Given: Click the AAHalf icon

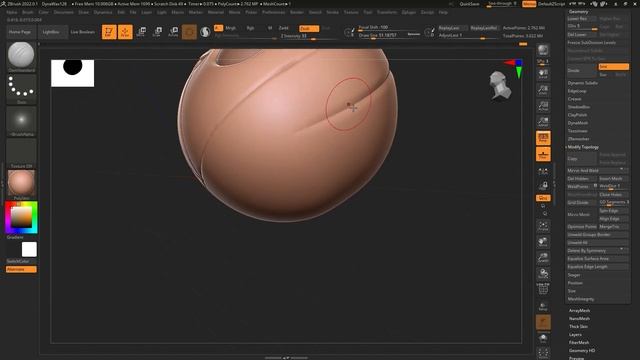Looking at the screenshot, I should (x=543, y=121).
